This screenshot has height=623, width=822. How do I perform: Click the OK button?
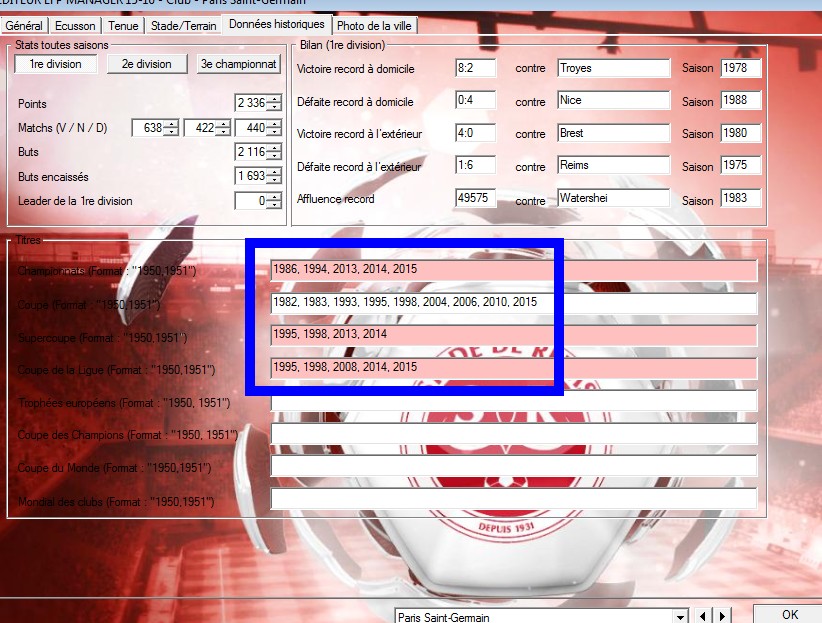tap(789, 615)
